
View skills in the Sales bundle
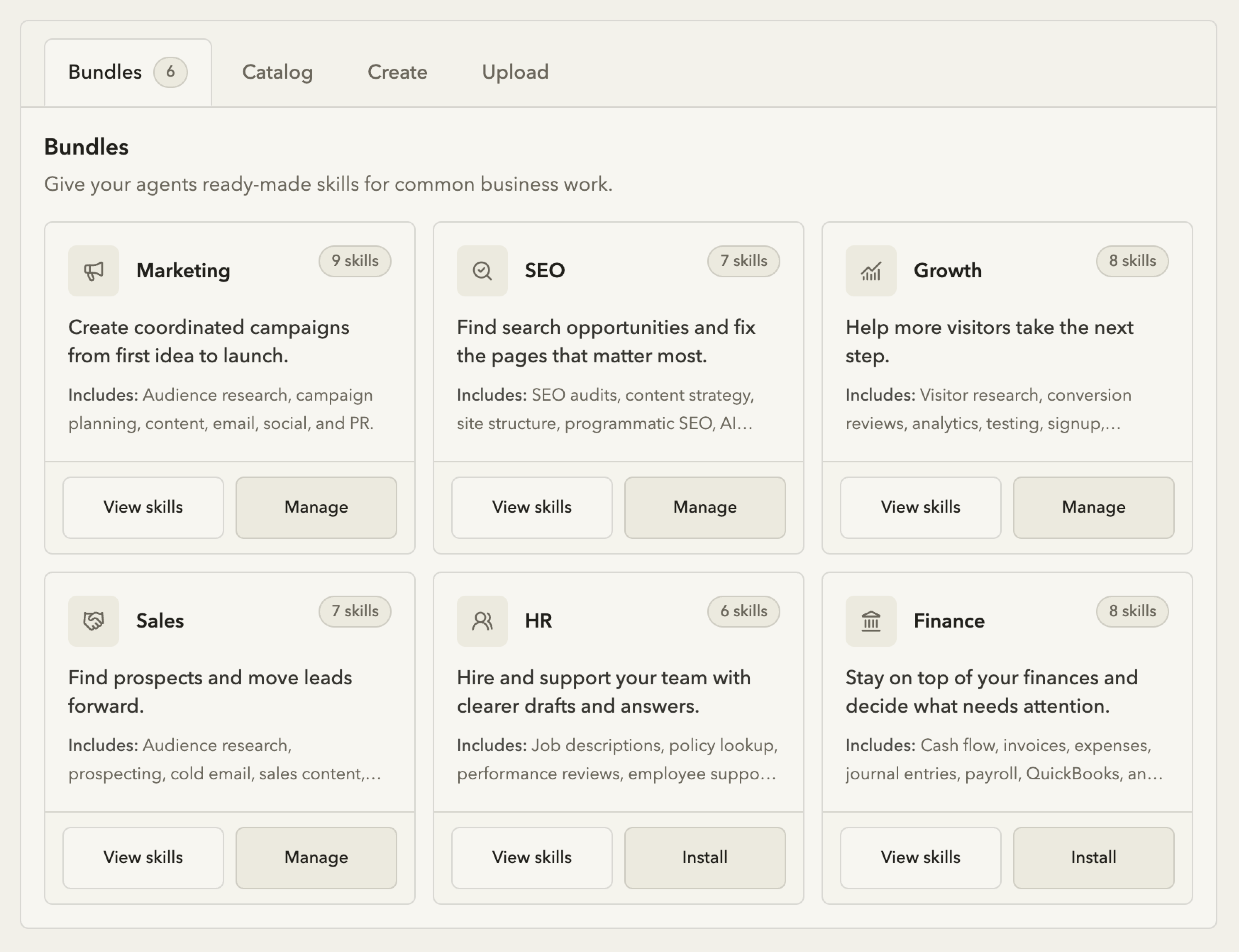143,857
